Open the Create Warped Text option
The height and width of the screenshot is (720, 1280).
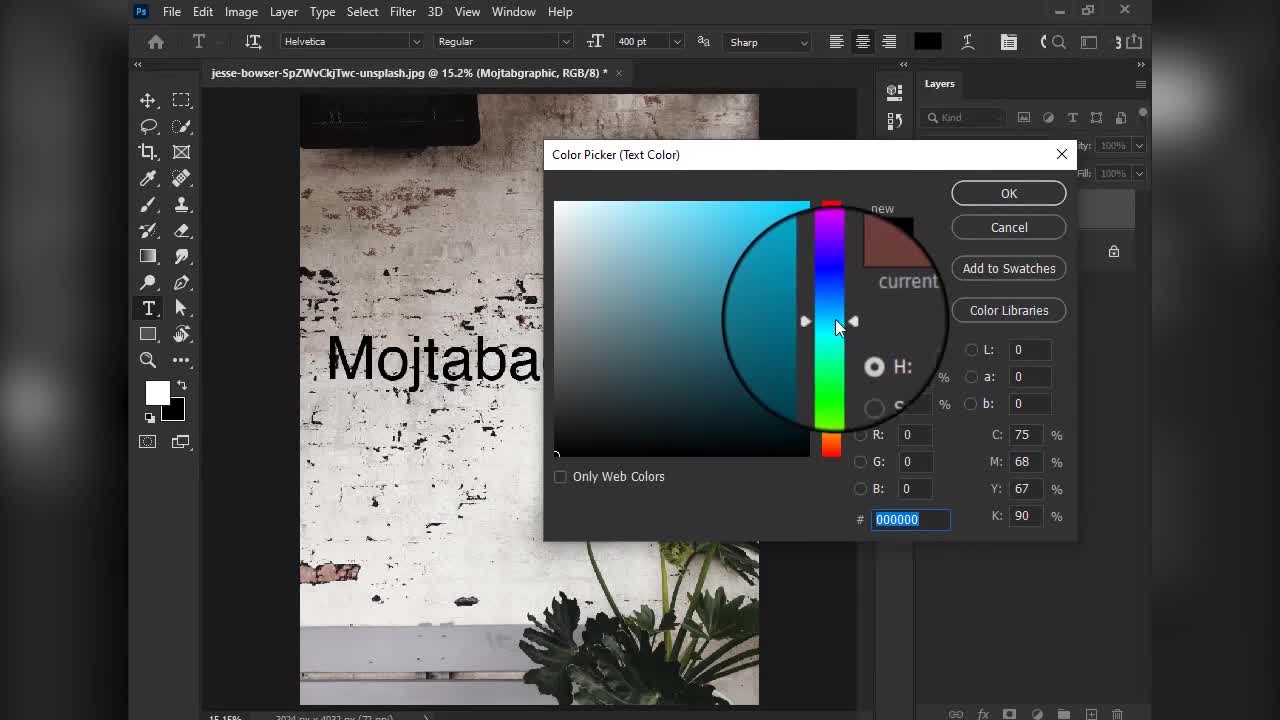coord(967,42)
